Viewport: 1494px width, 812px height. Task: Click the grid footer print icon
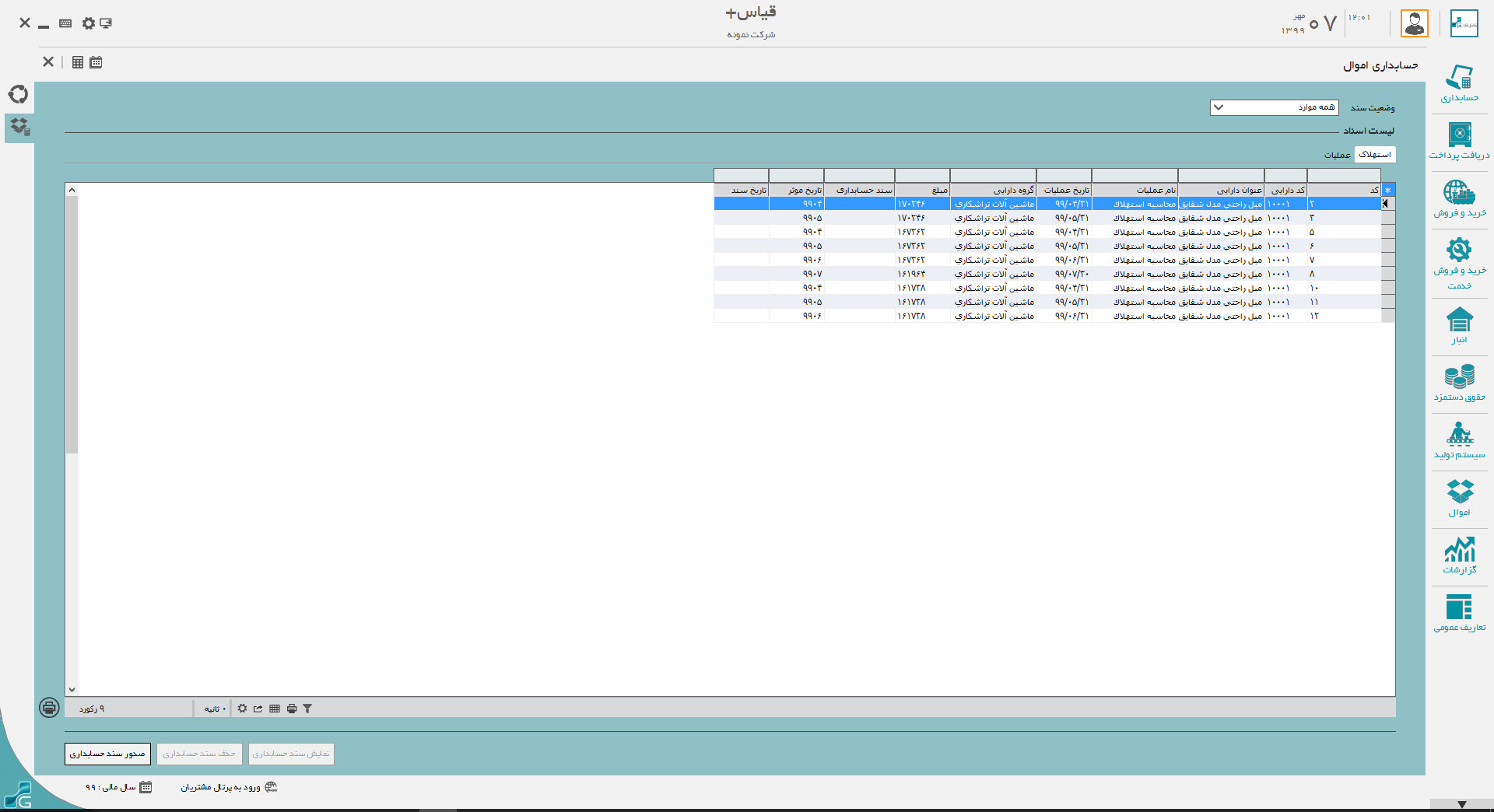pos(292,709)
